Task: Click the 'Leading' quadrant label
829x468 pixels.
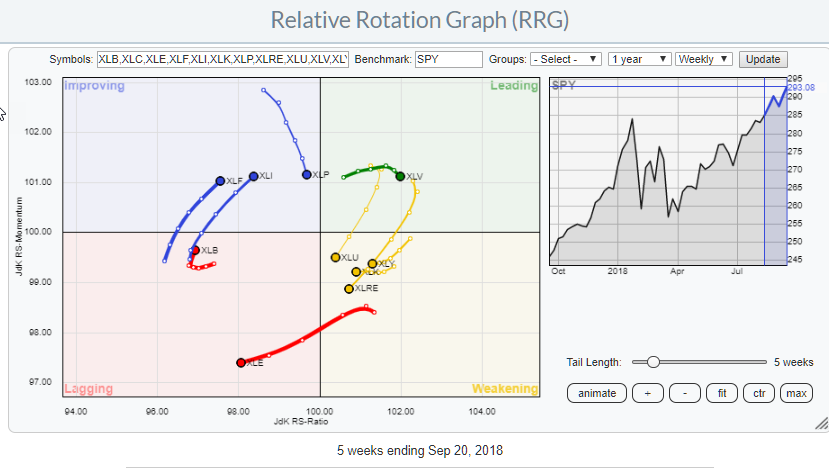Action: pyautogui.click(x=513, y=85)
